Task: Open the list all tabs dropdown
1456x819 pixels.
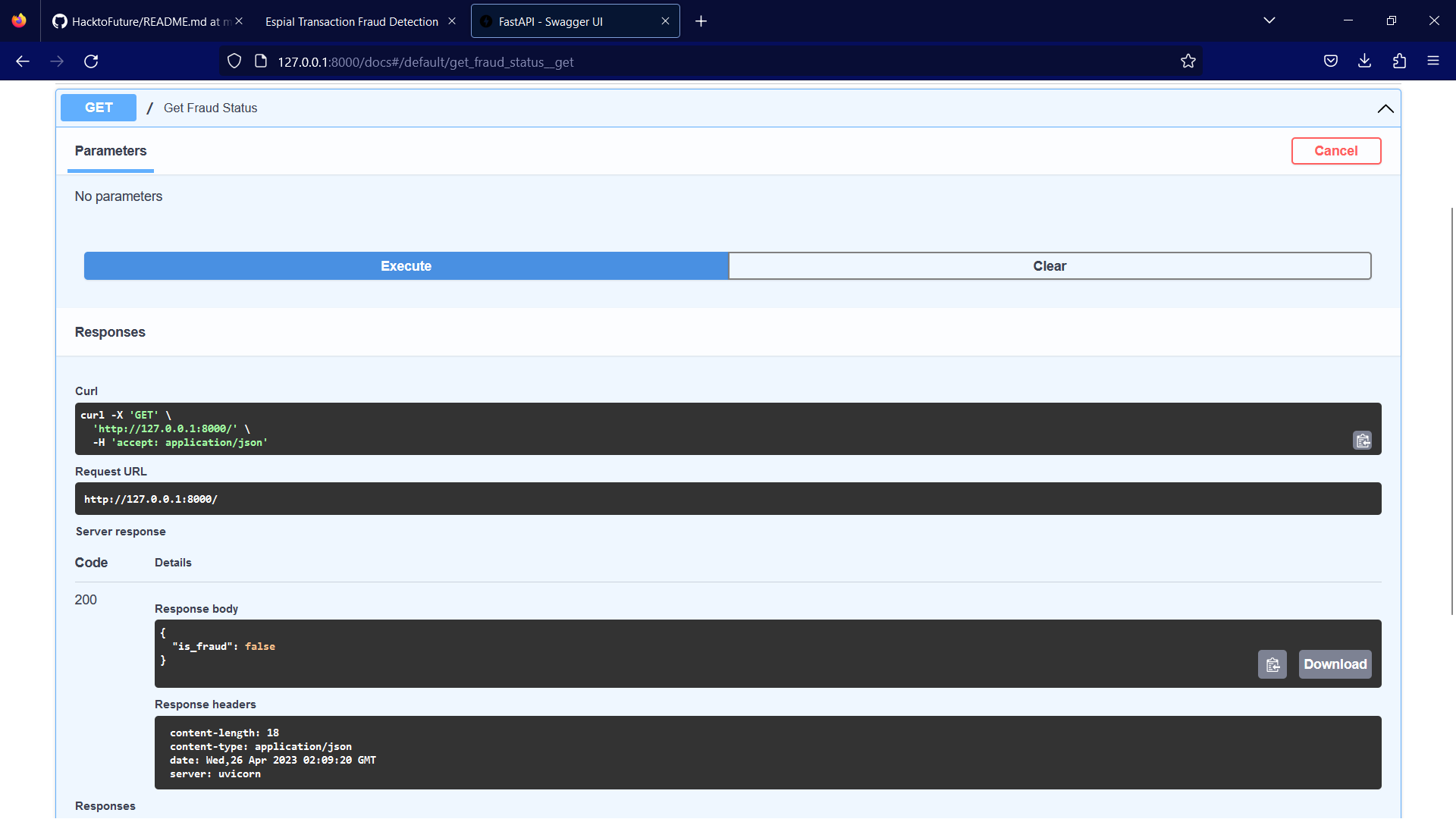Action: tap(1269, 20)
